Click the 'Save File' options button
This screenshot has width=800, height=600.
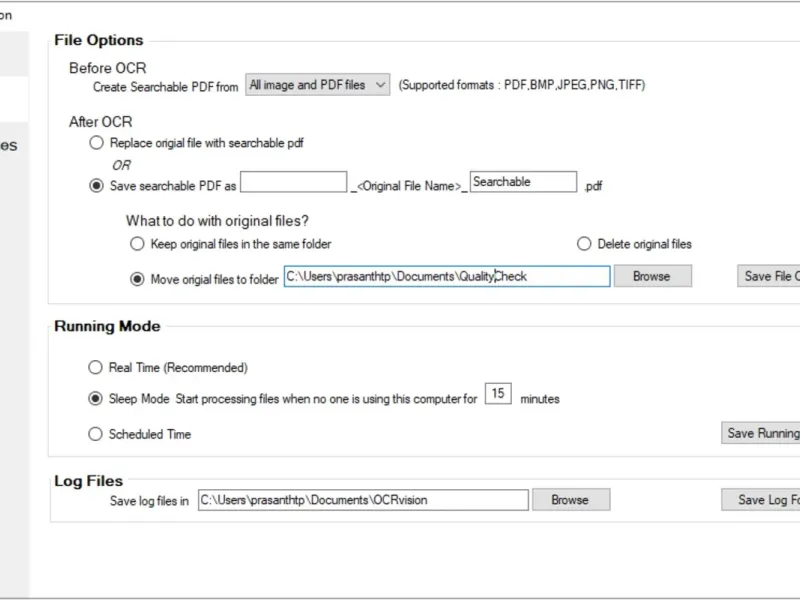(768, 276)
